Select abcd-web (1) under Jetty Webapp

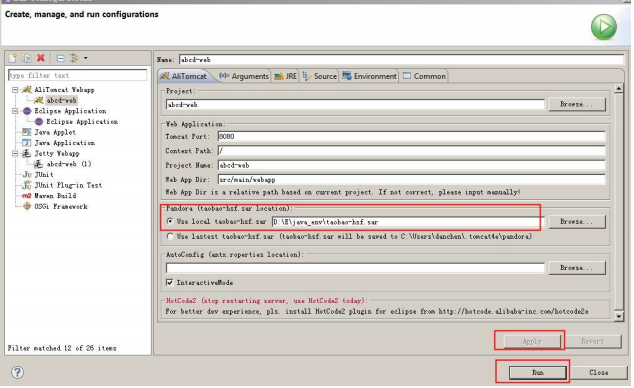tap(69, 164)
